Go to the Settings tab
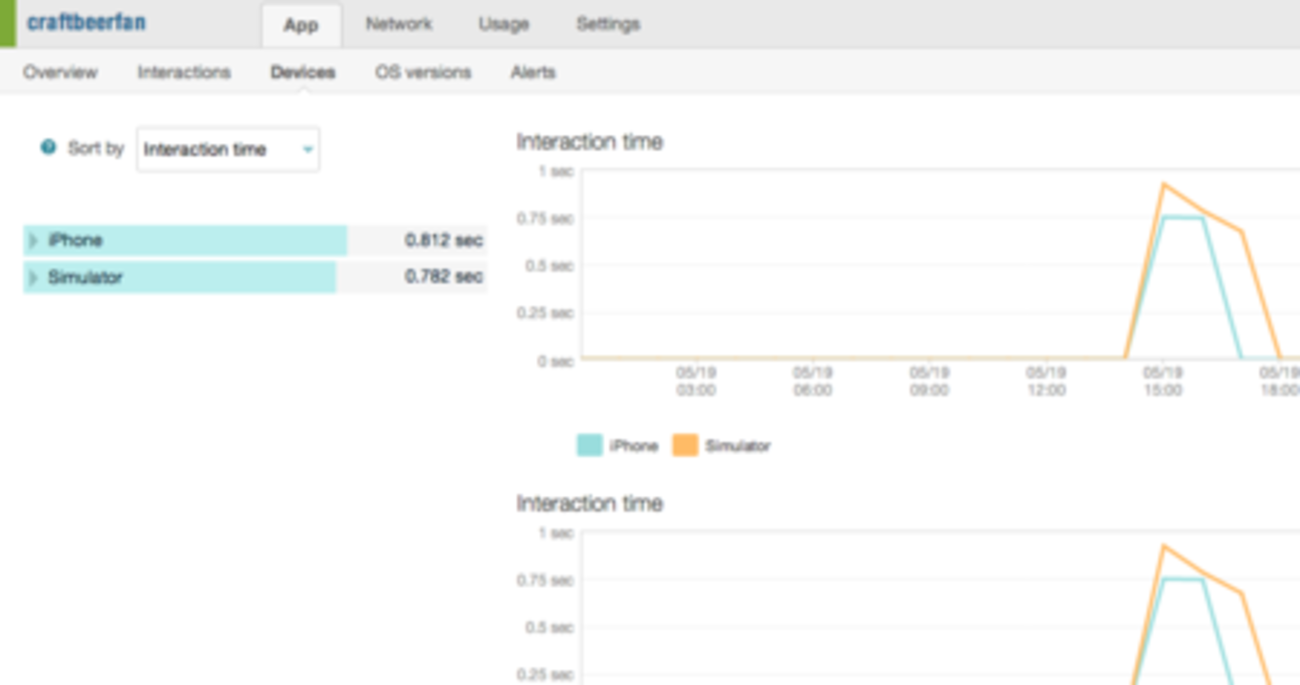The width and height of the screenshot is (1300, 685). pyautogui.click(x=608, y=24)
